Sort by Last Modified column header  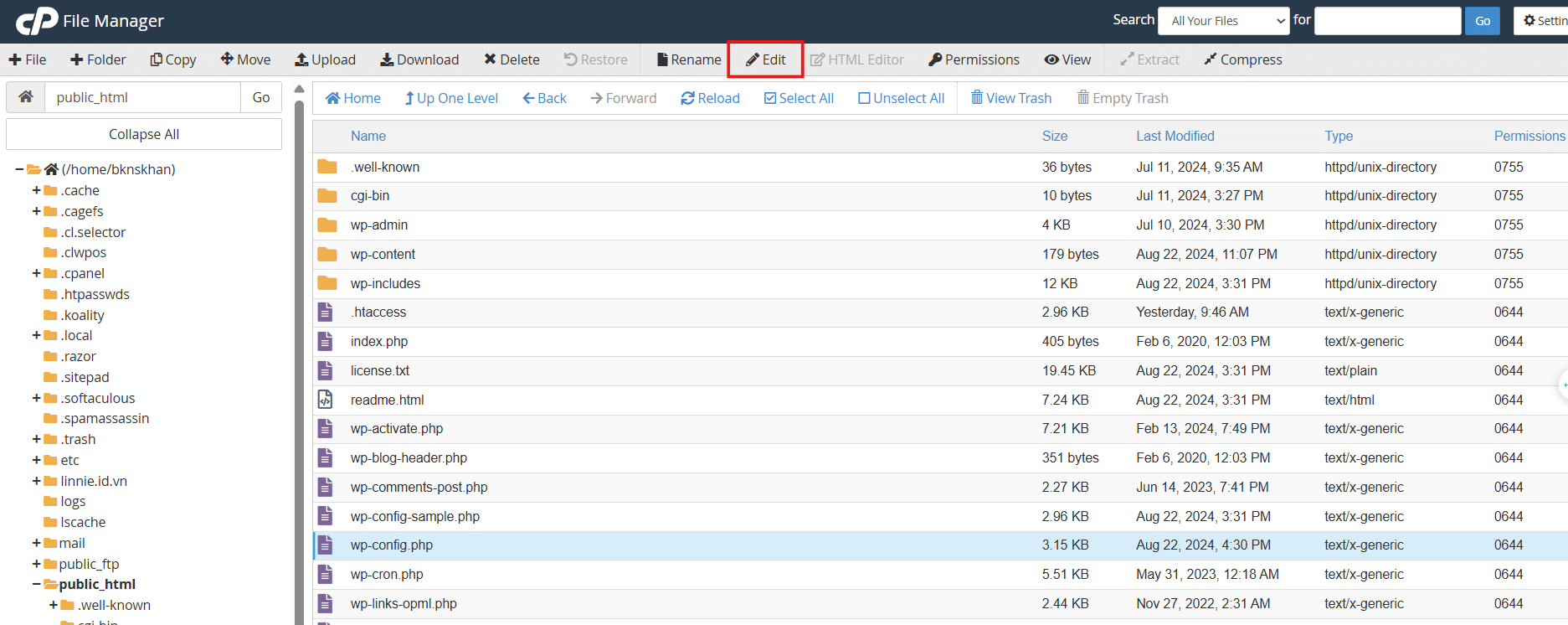point(1175,136)
